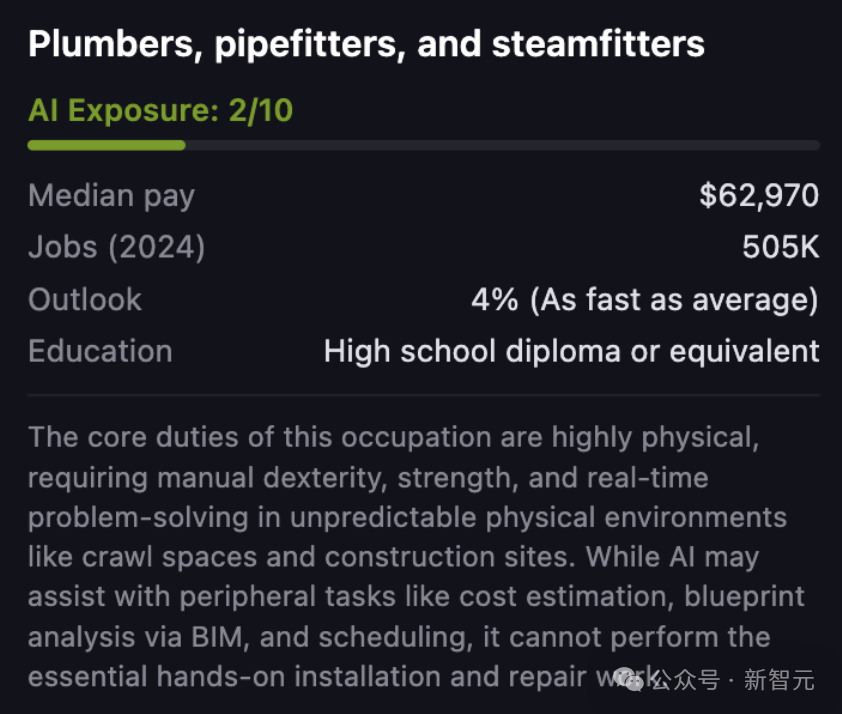The height and width of the screenshot is (714, 842).
Task: Click the "Median pay" label
Action: 111,196
